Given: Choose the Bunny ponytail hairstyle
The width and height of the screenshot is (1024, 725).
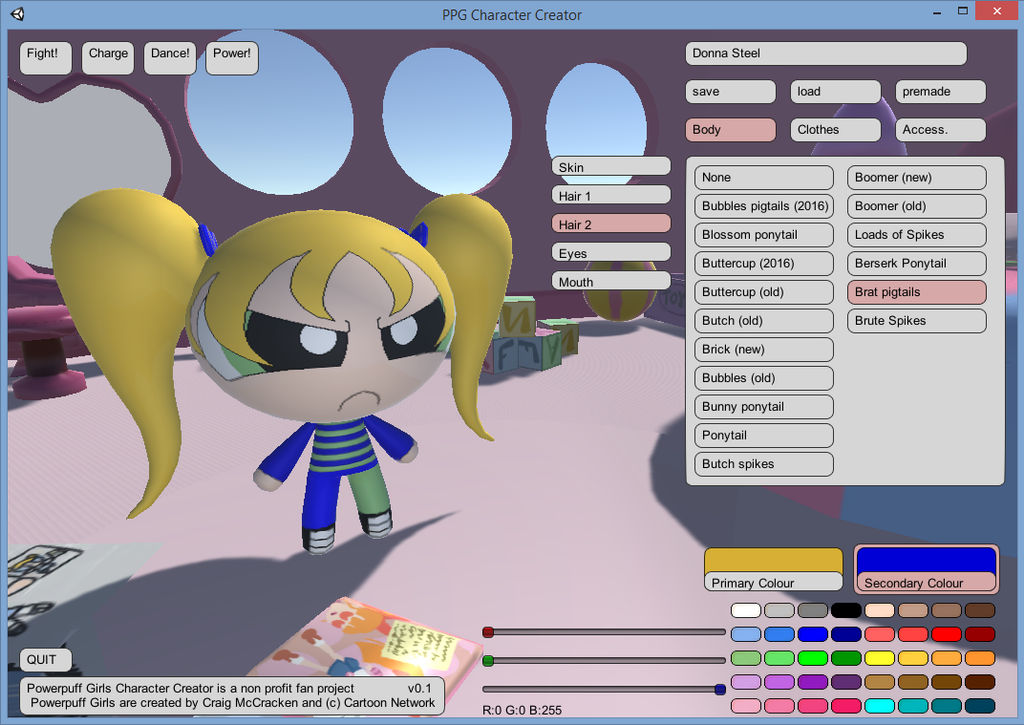Looking at the screenshot, I should (x=763, y=406).
